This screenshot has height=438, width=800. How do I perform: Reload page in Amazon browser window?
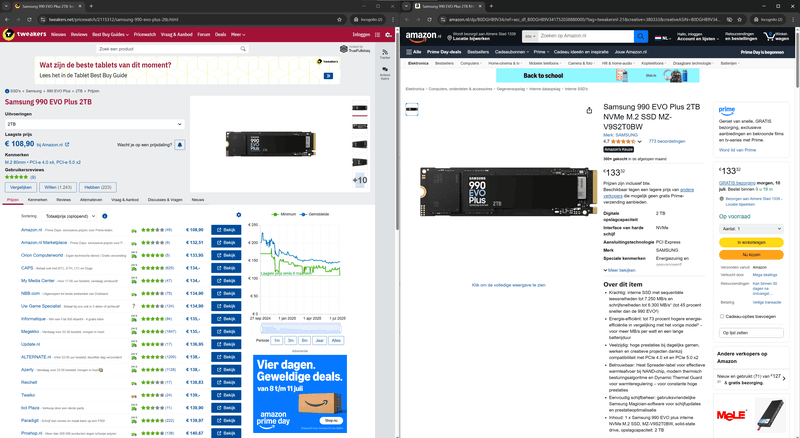coord(429,19)
